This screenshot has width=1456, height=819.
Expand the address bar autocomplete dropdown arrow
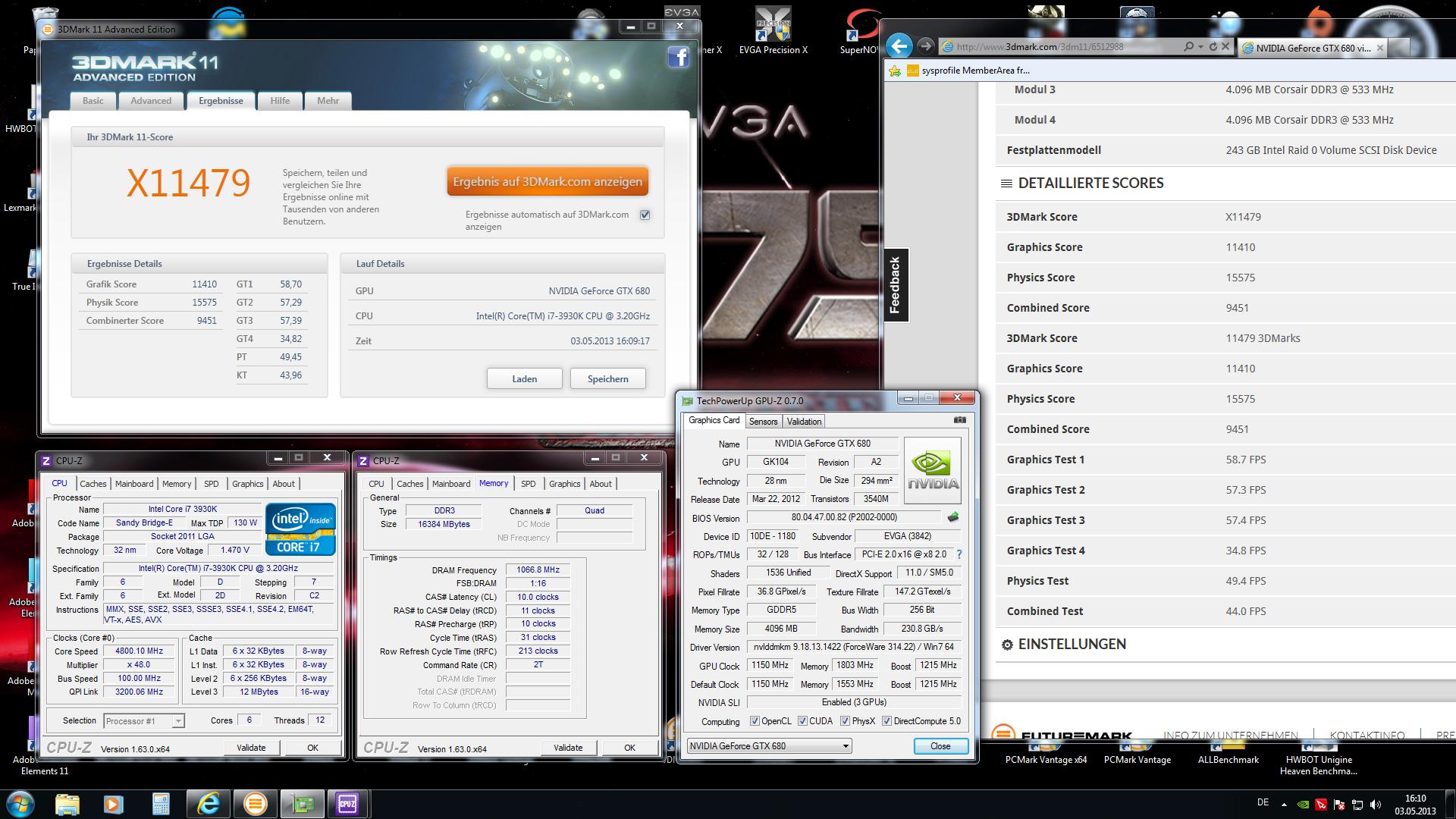1200,47
